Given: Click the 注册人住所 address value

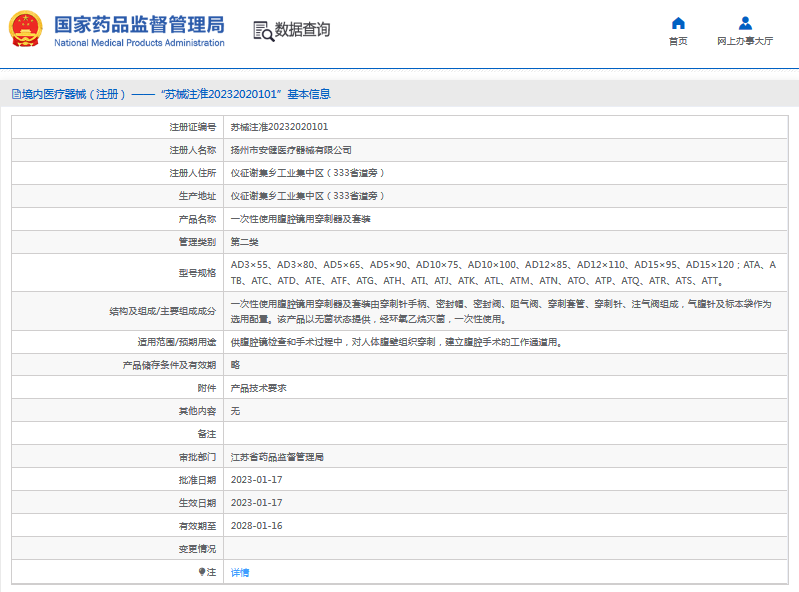Looking at the screenshot, I should click(307, 173).
